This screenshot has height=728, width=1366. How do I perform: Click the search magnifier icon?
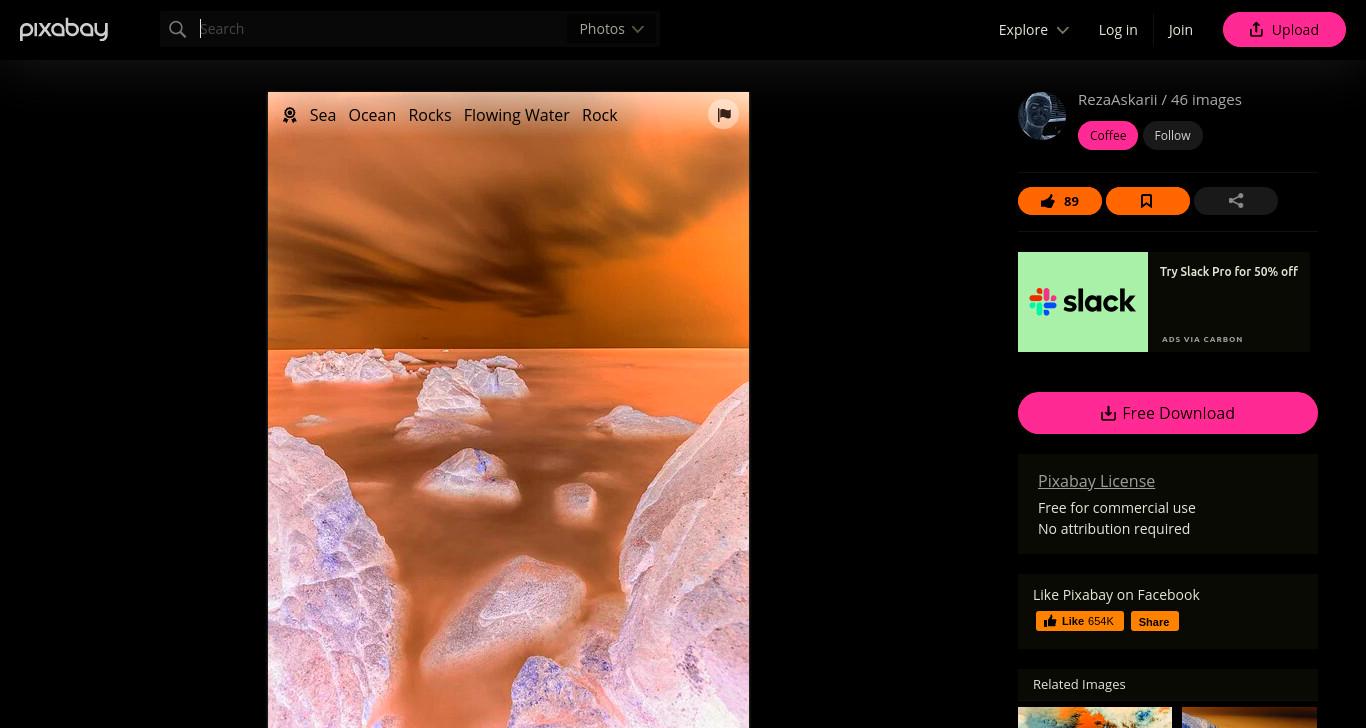178,29
